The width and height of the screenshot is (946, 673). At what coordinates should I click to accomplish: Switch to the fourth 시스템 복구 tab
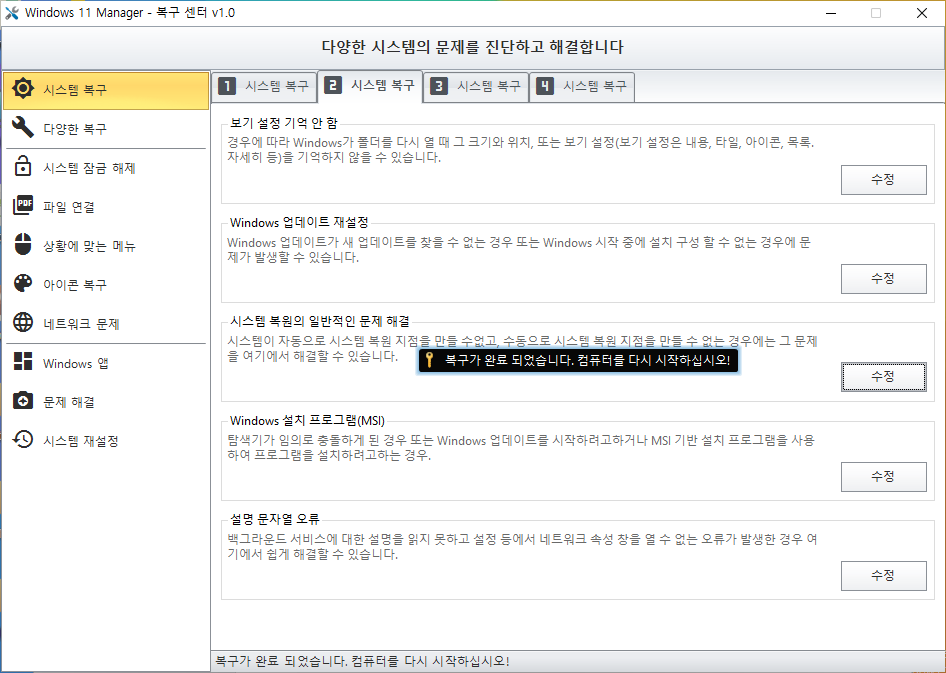coord(582,87)
